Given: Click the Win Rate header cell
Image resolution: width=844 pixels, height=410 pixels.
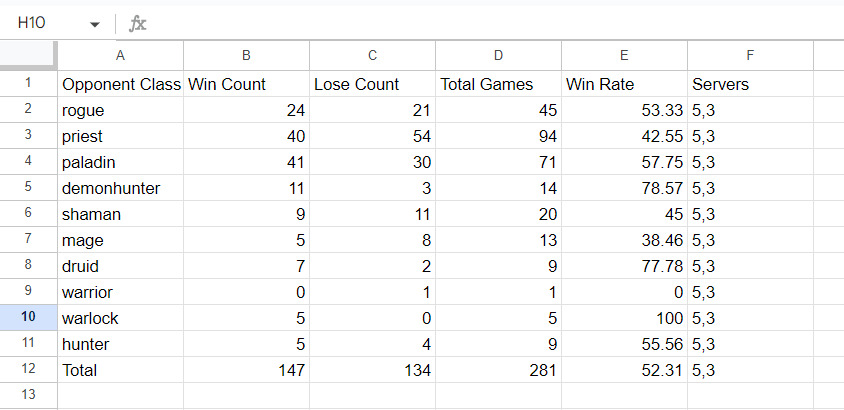Looking at the screenshot, I should [x=625, y=84].
